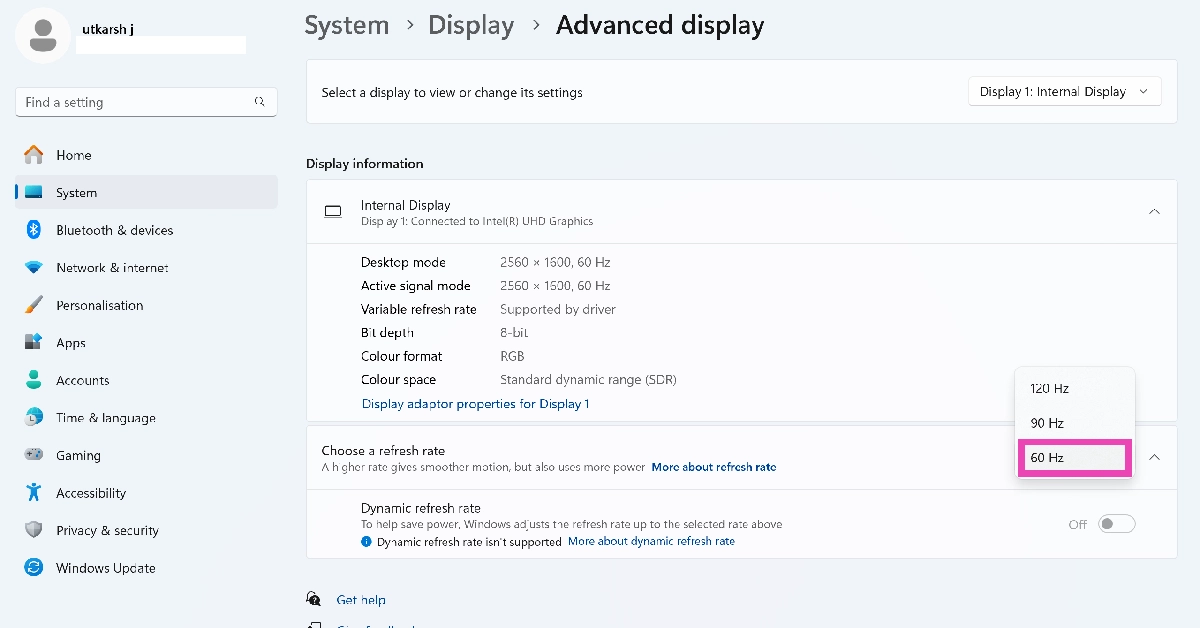Open Display adaptor properties for Display 1
The height and width of the screenshot is (628, 1200).
[475, 404]
